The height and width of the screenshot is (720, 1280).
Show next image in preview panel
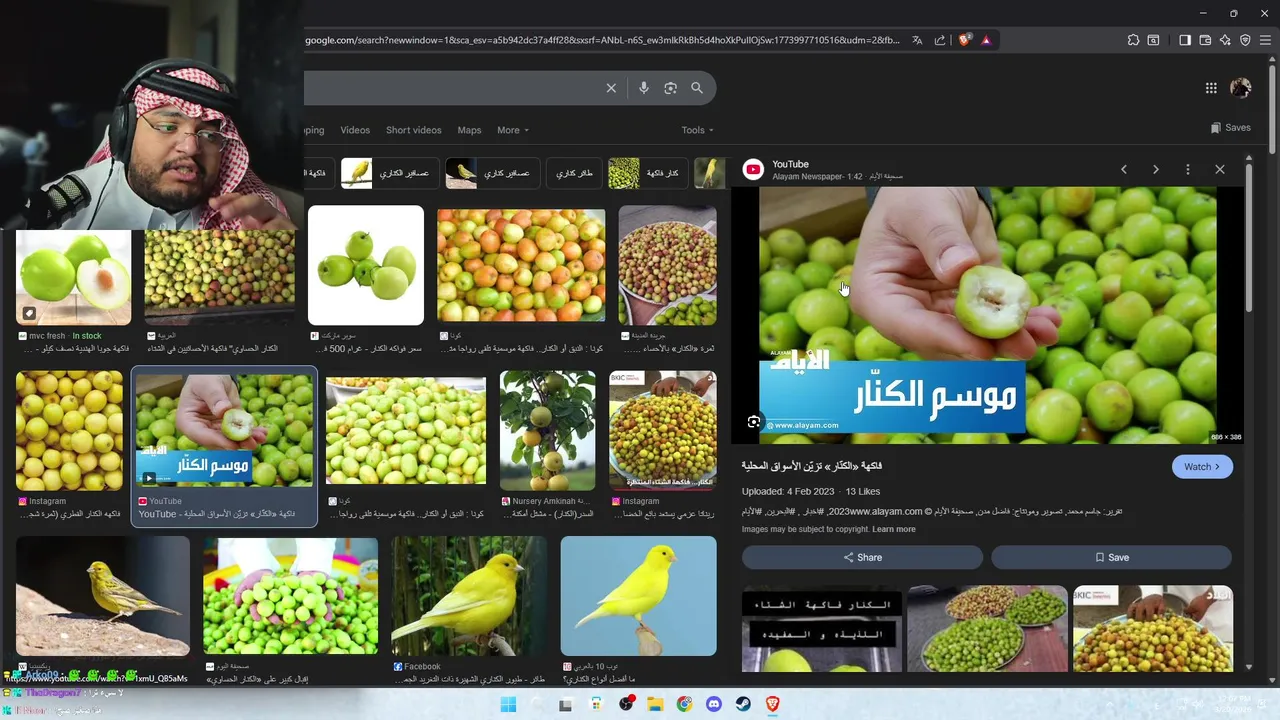click(x=1156, y=170)
